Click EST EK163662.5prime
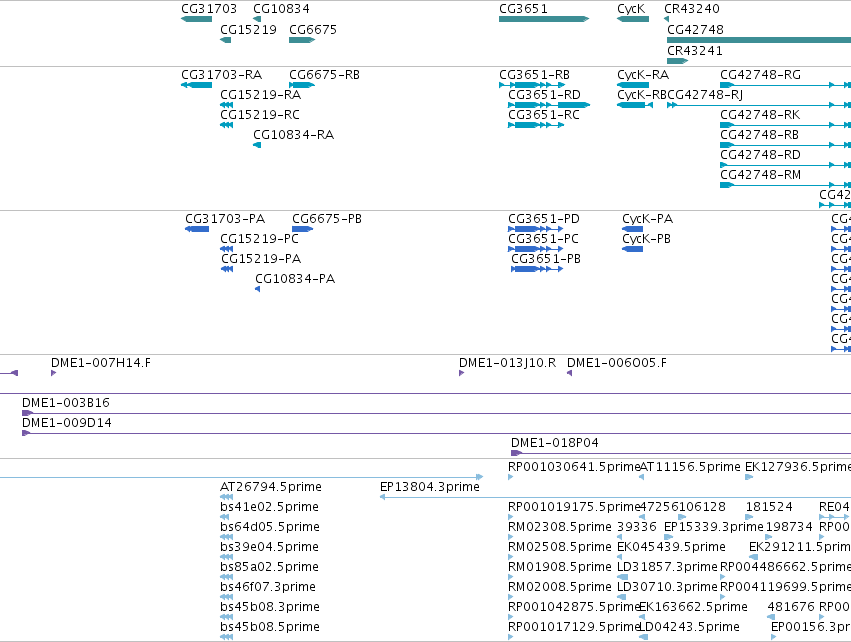This screenshot has width=851, height=642. [x=642, y=617]
